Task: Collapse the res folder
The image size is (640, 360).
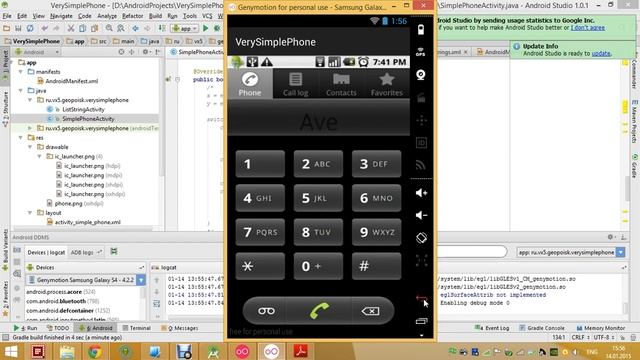Action: 21,138
